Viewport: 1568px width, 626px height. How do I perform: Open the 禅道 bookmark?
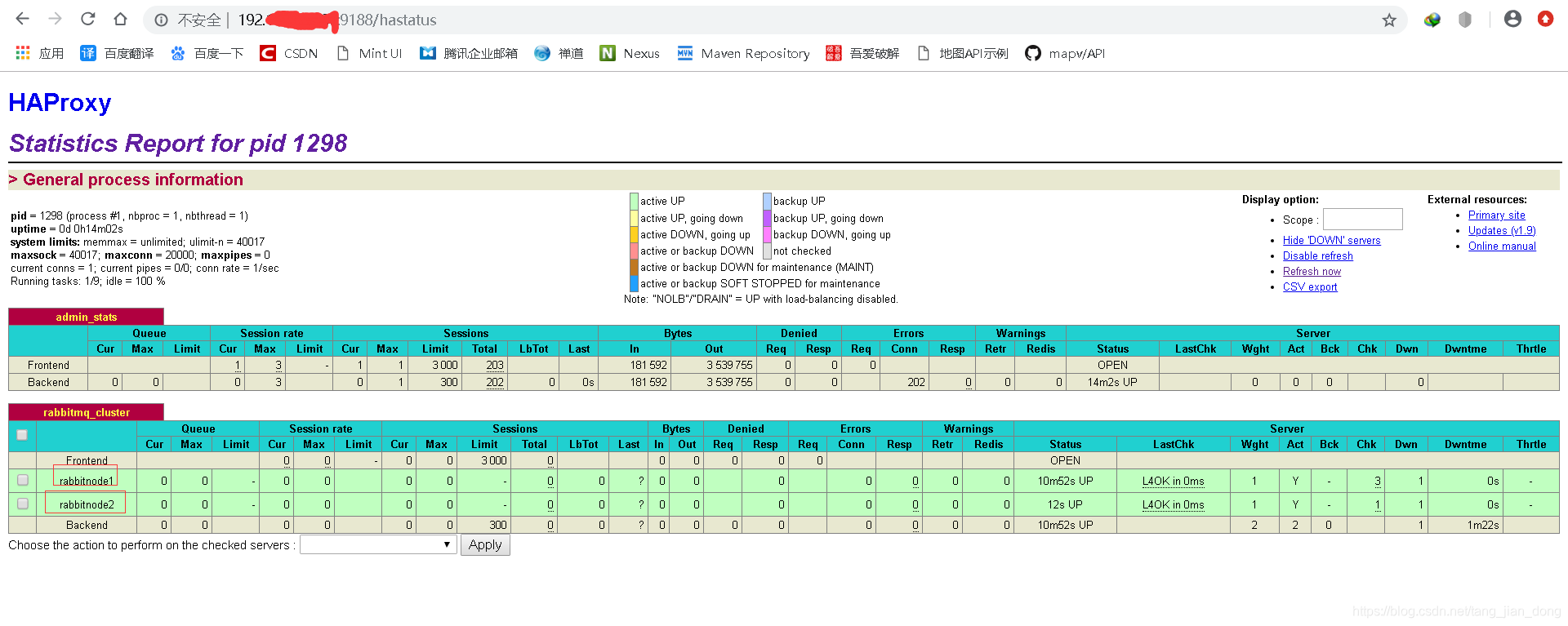pos(559,53)
